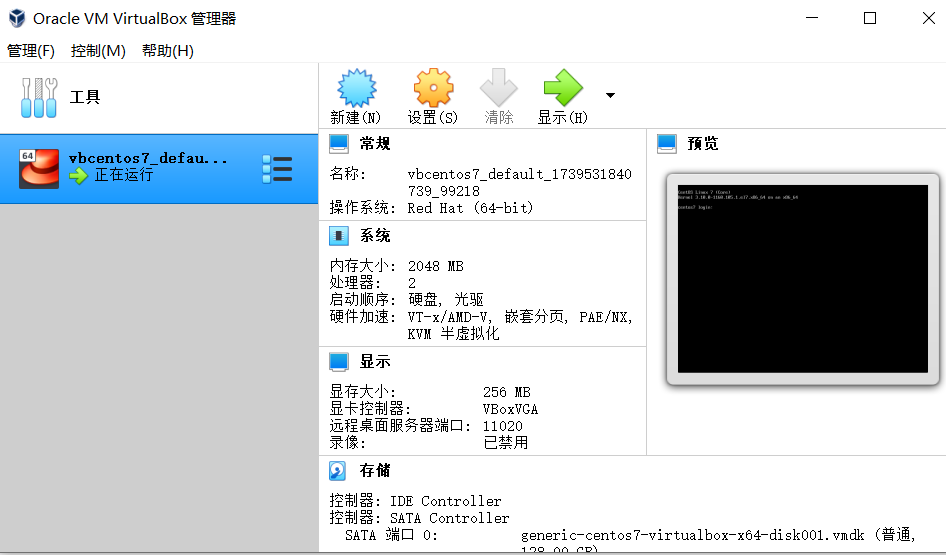Open the 存储 section heading link
This screenshot has height=555, width=946.
[x=375, y=471]
